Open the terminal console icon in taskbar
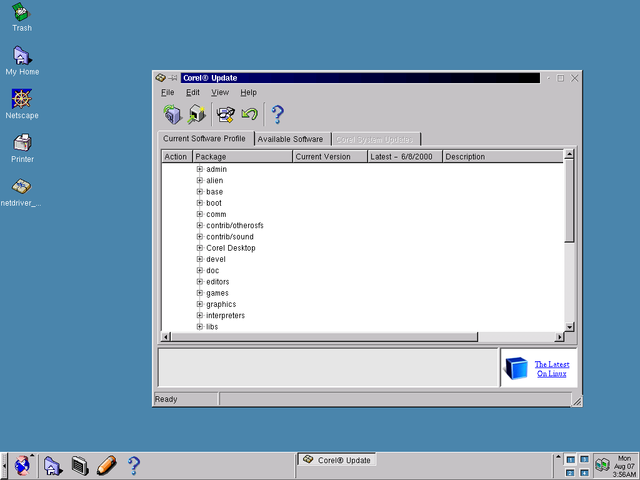This screenshot has height=480, width=640. (80, 466)
